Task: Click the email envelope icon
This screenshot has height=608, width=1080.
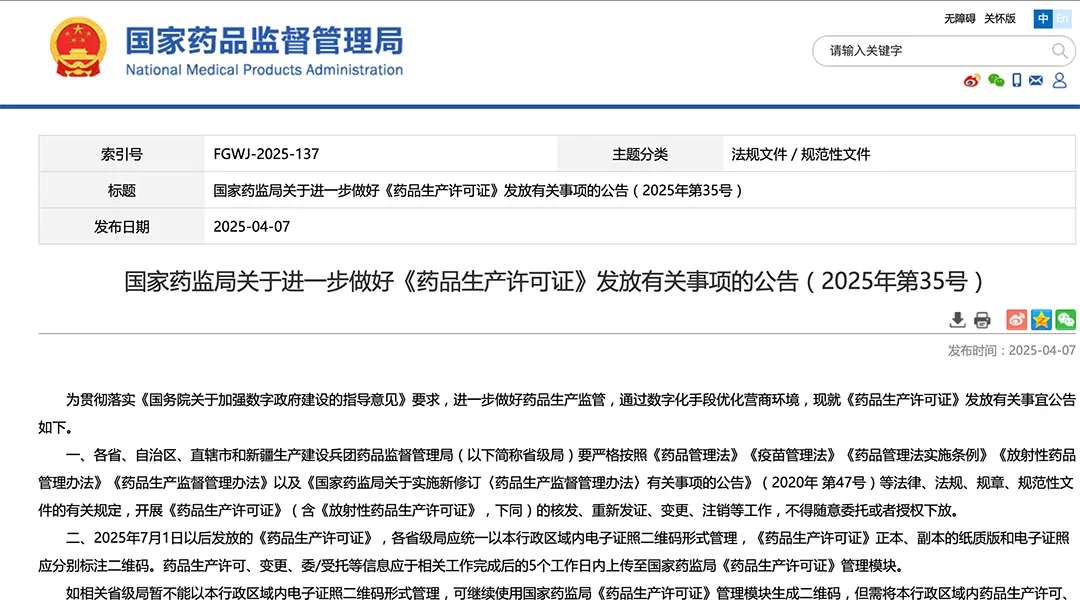Action: click(1036, 81)
